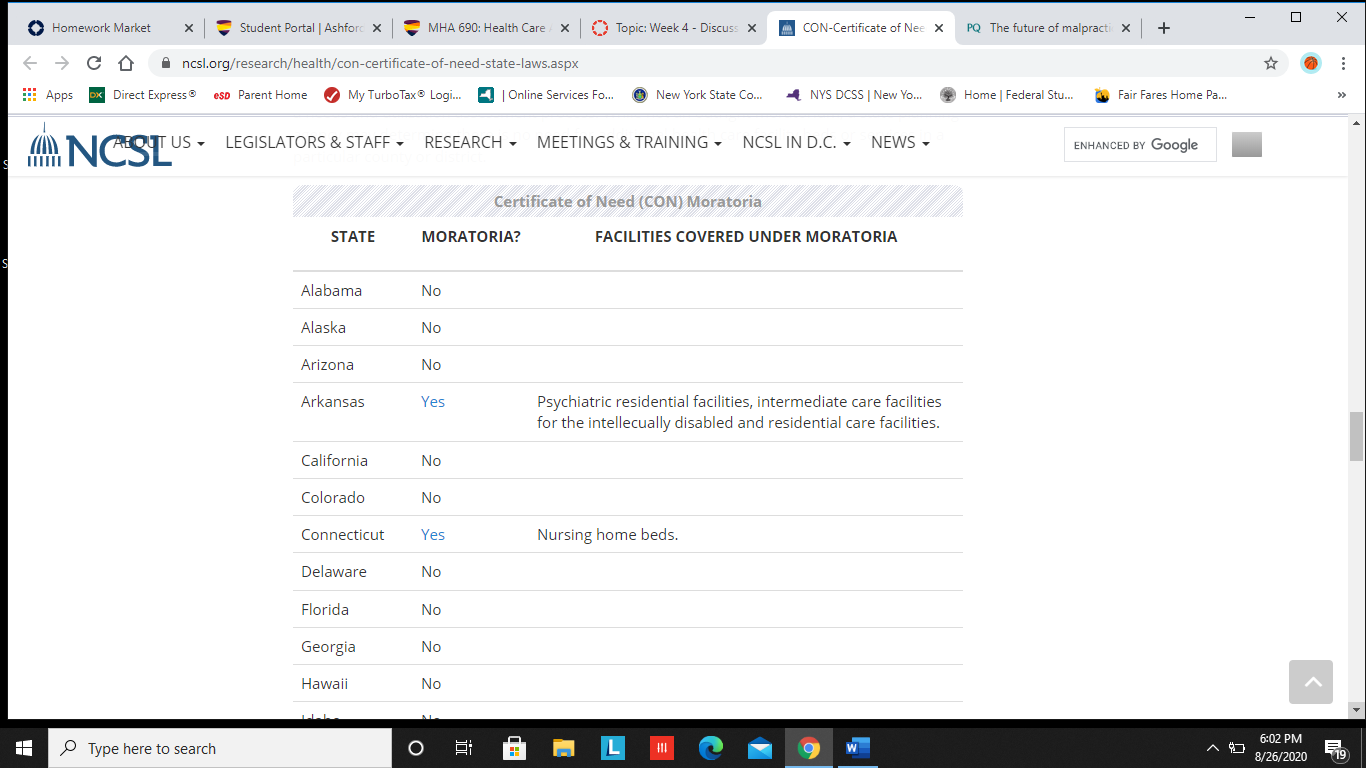1366x768 pixels.
Task: Expand the Research menu
Action: click(x=470, y=143)
